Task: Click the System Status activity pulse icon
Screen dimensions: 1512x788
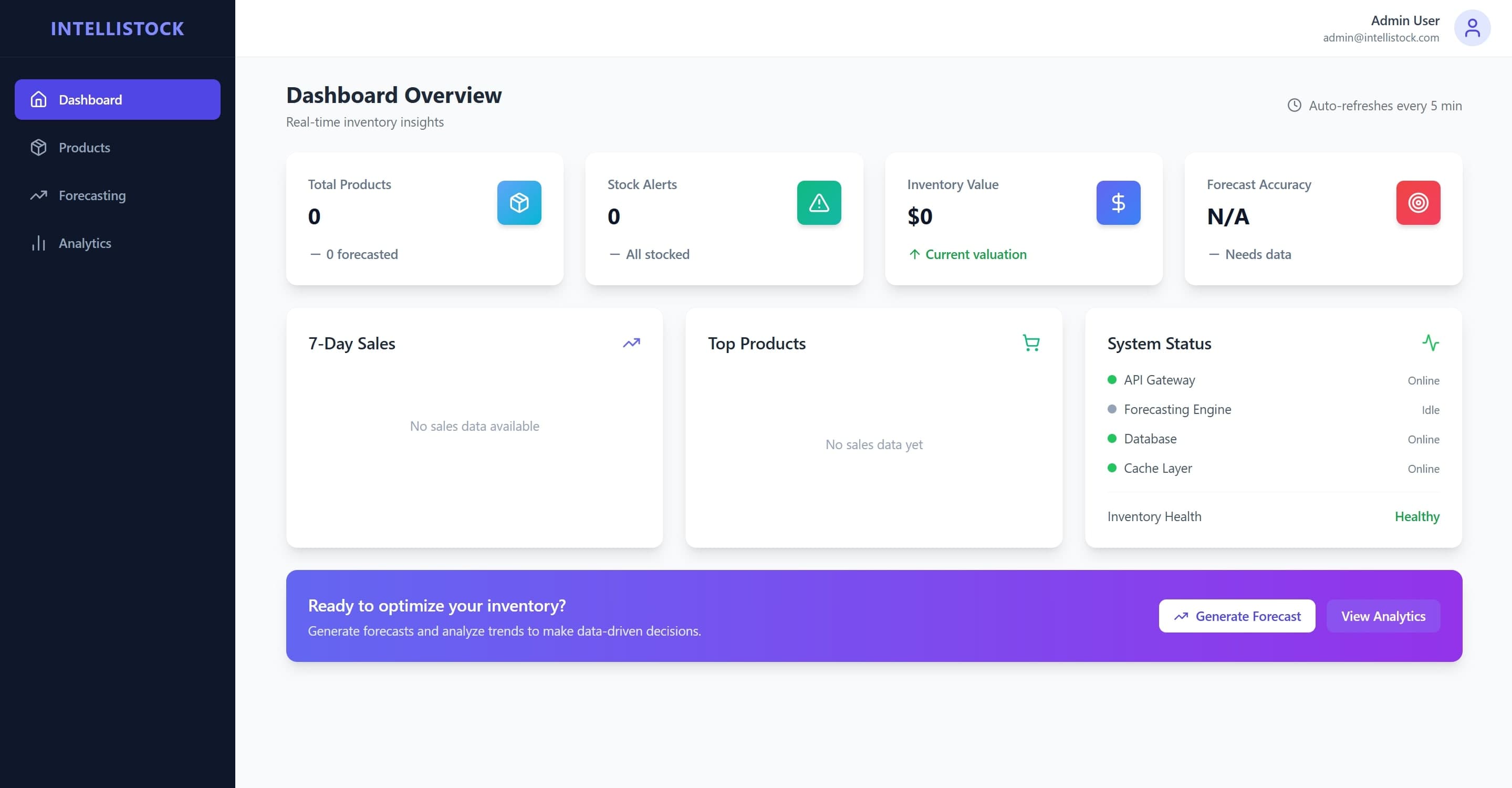Action: [x=1431, y=343]
